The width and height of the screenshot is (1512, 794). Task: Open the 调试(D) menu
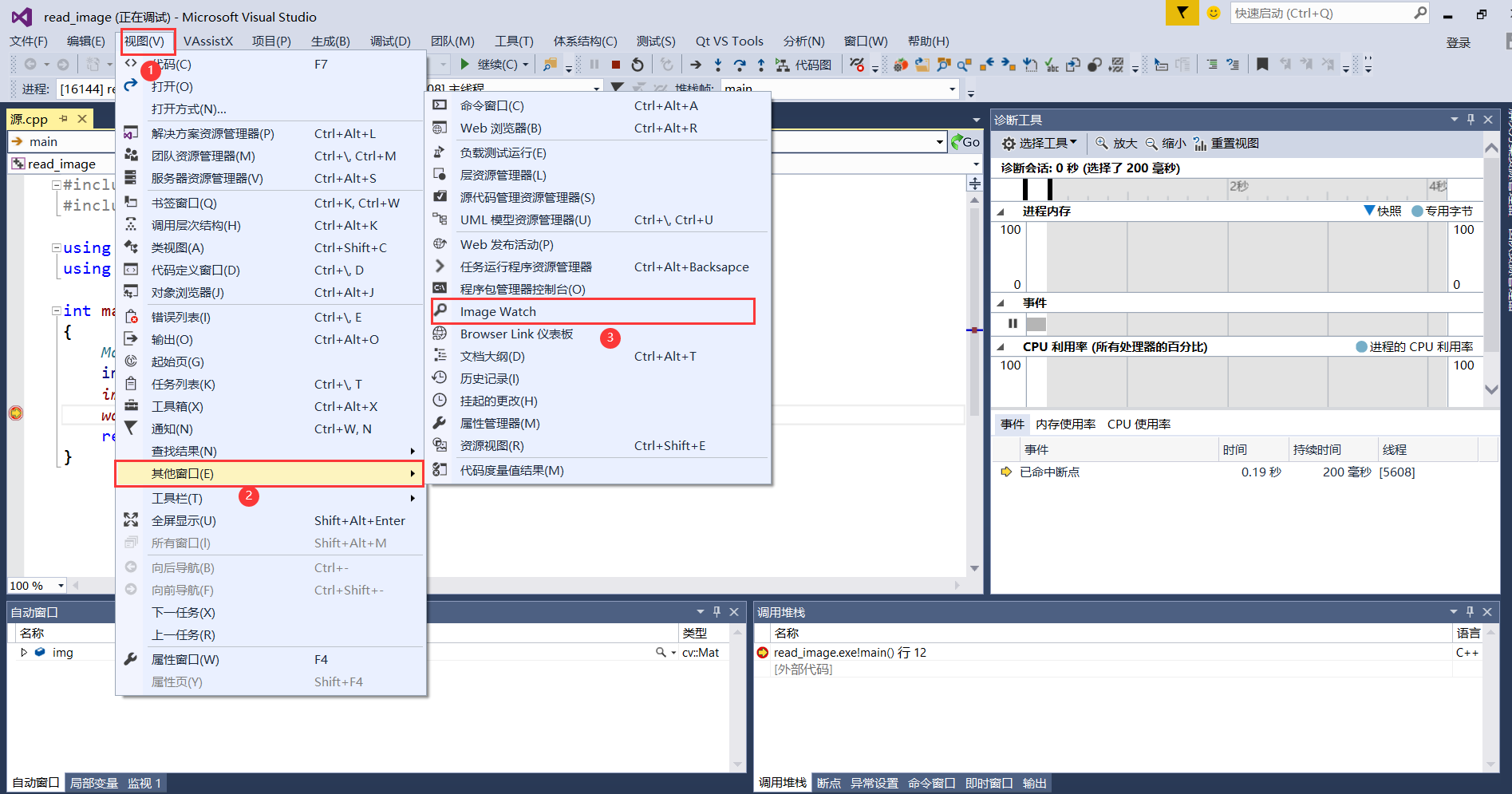[390, 41]
